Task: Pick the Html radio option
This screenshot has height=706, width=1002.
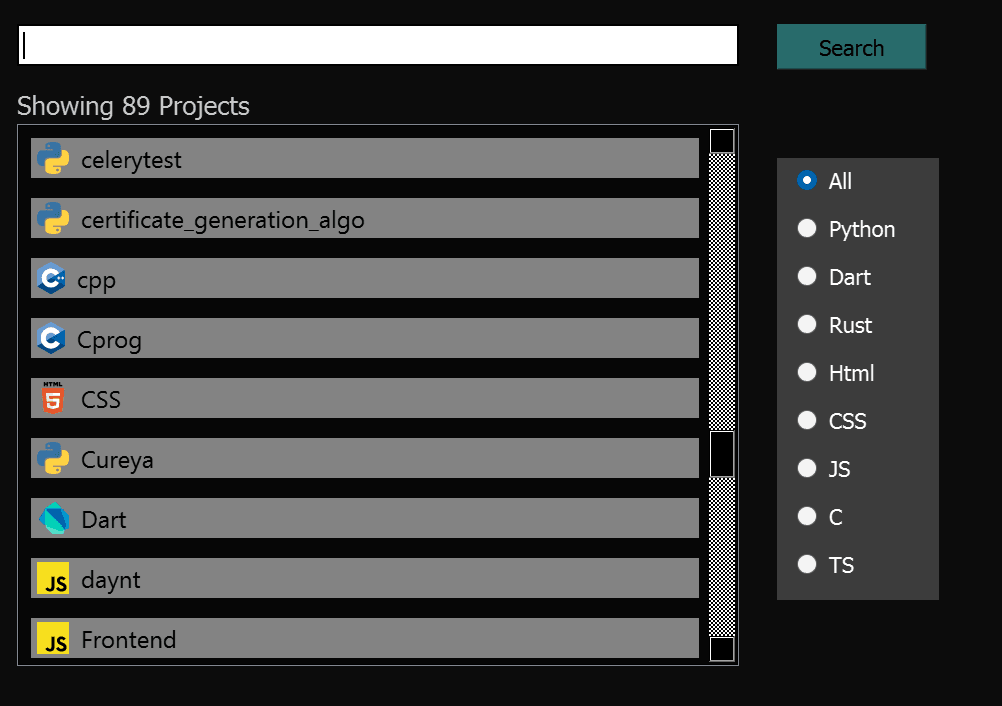Action: (x=807, y=372)
